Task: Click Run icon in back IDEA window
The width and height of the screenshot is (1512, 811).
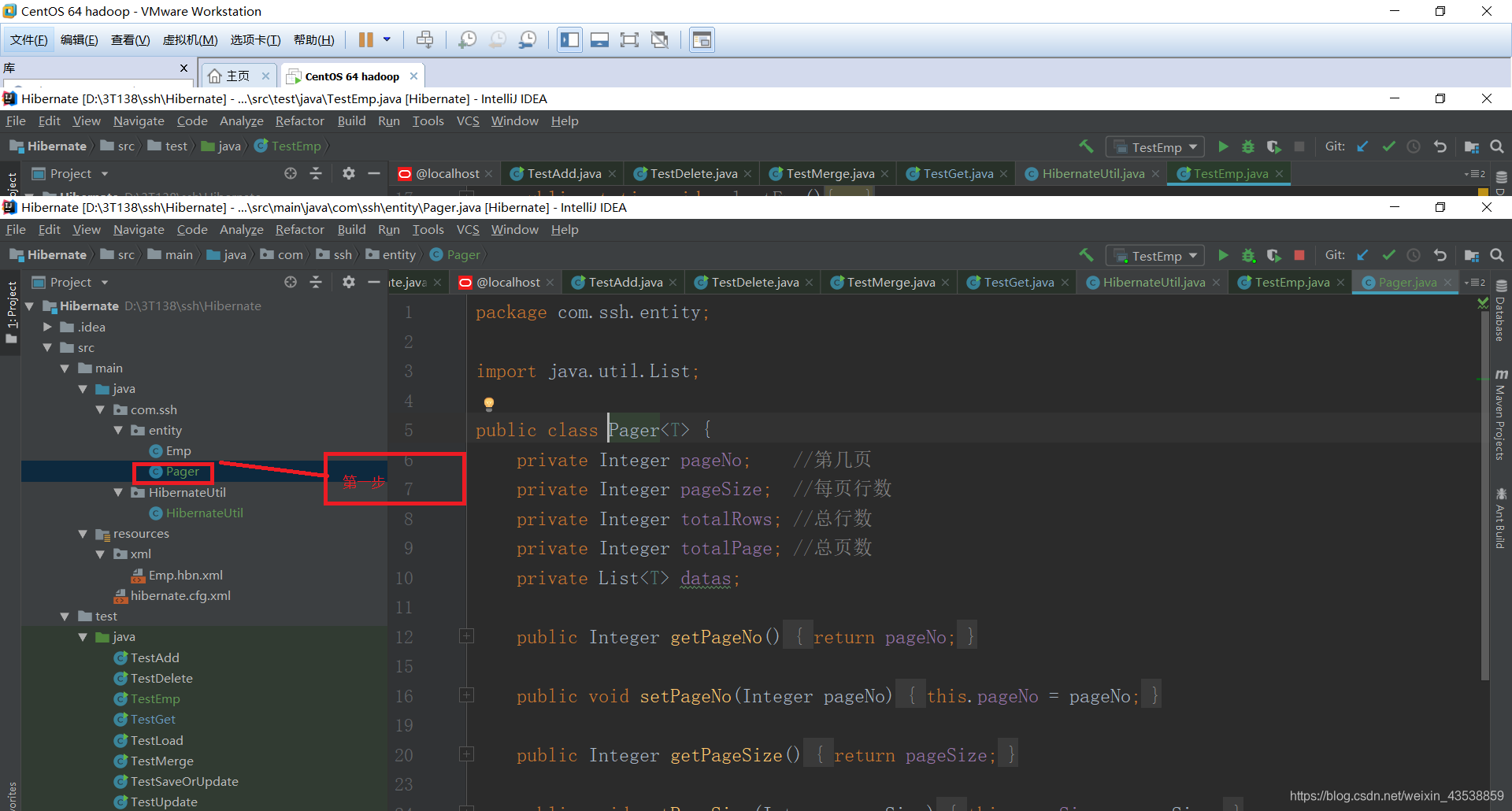Action: tap(1223, 146)
